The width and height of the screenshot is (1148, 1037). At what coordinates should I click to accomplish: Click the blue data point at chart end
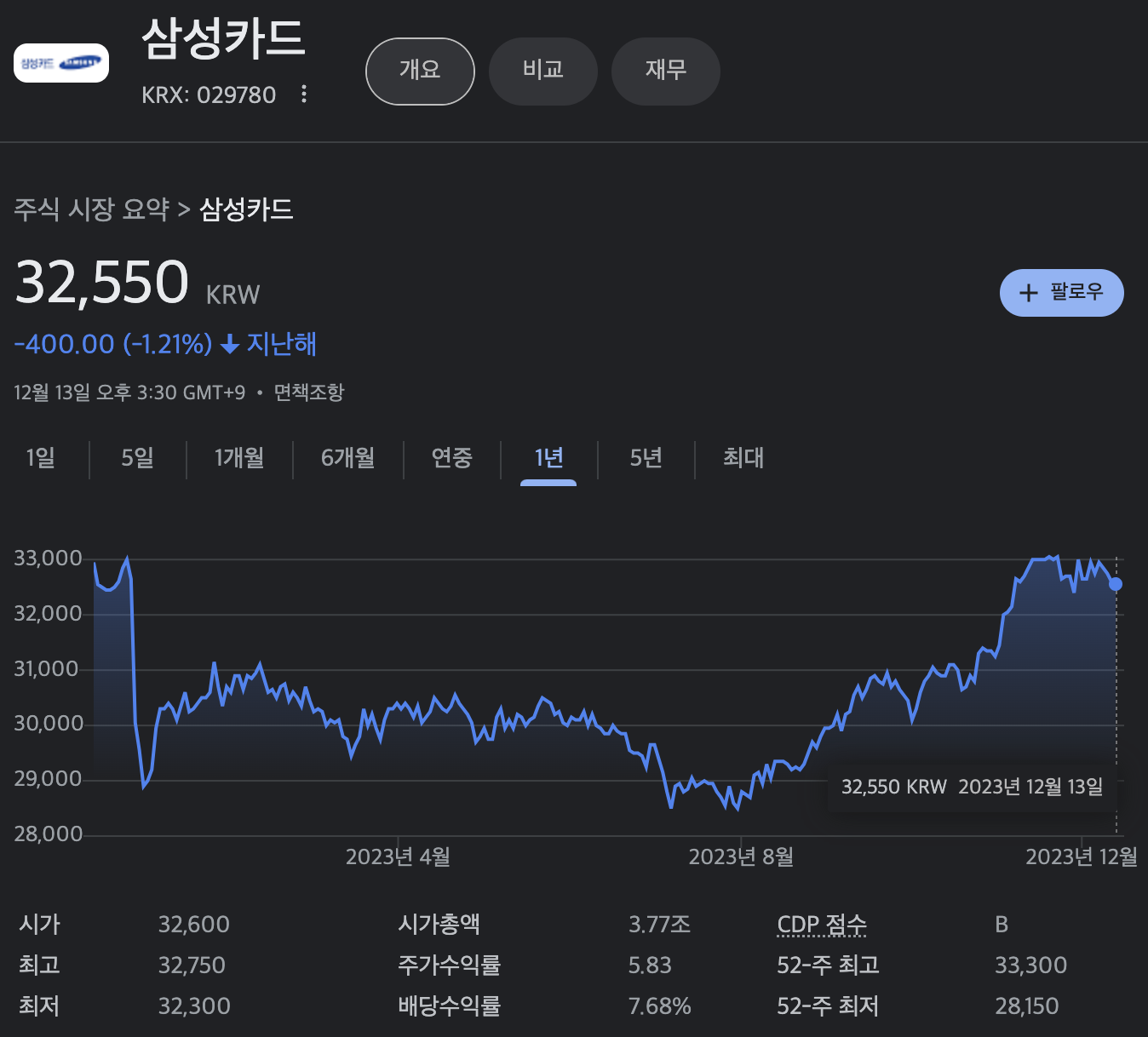click(x=1116, y=584)
